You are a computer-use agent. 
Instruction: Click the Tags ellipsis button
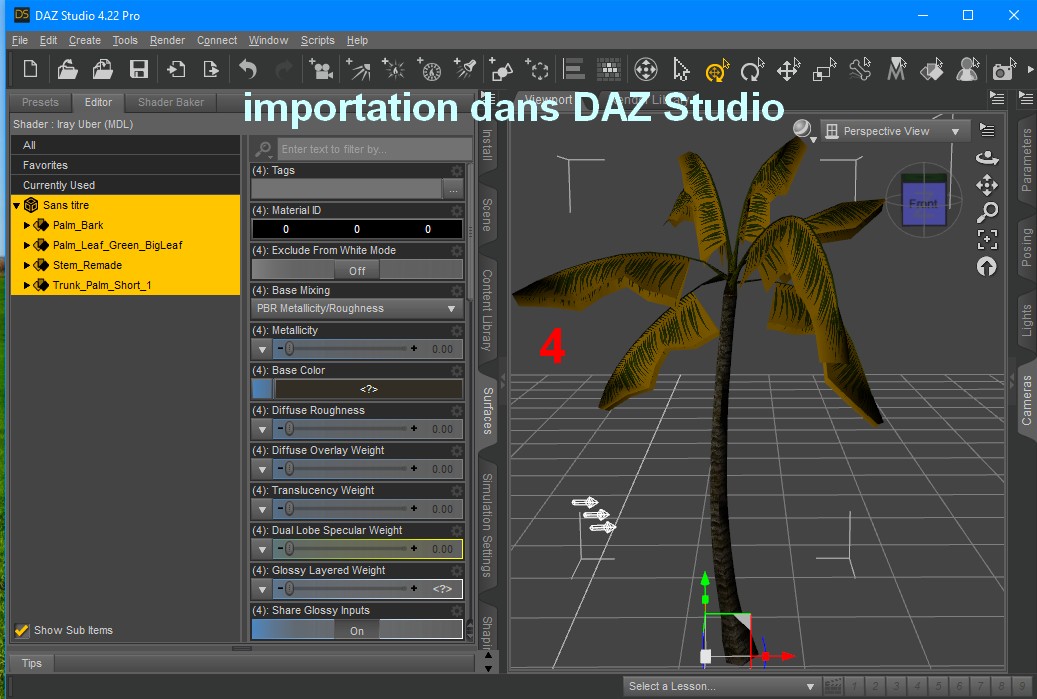pos(453,190)
